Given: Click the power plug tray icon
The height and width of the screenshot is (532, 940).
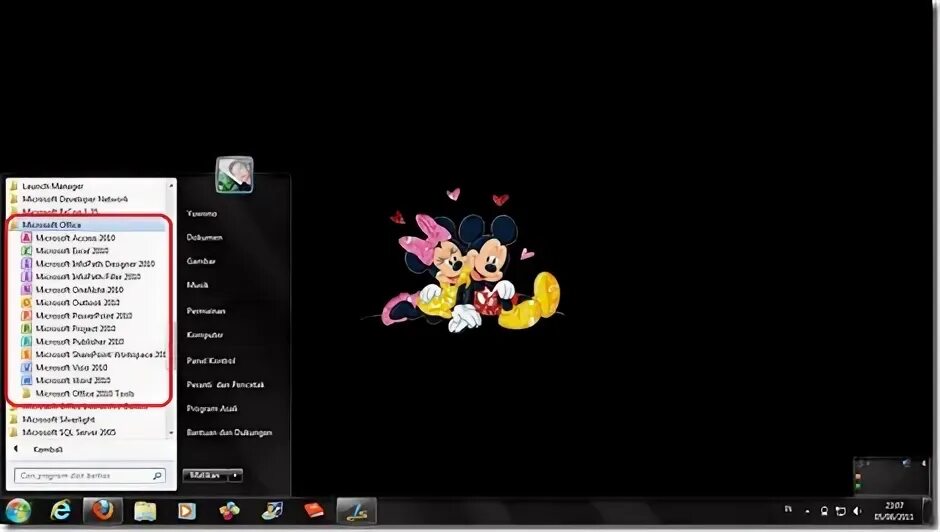Looking at the screenshot, I should point(824,511).
